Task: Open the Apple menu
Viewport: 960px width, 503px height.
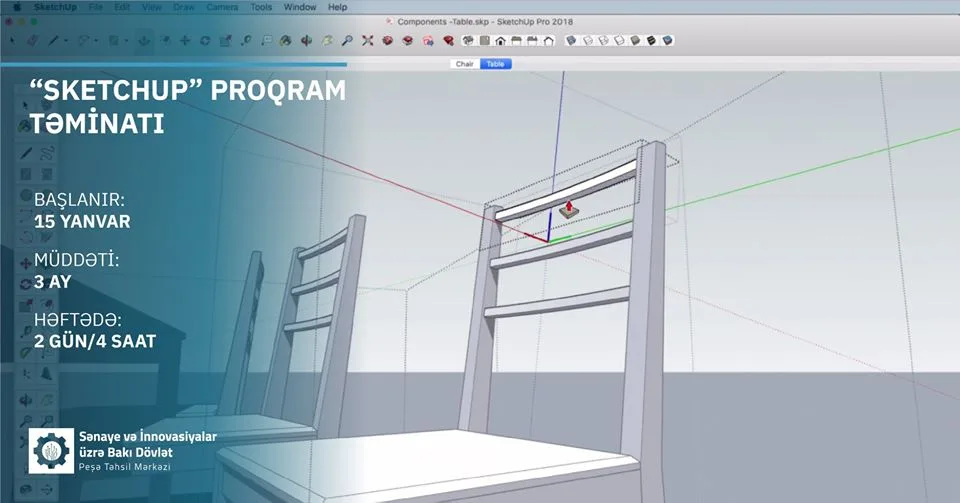Action: pos(17,7)
